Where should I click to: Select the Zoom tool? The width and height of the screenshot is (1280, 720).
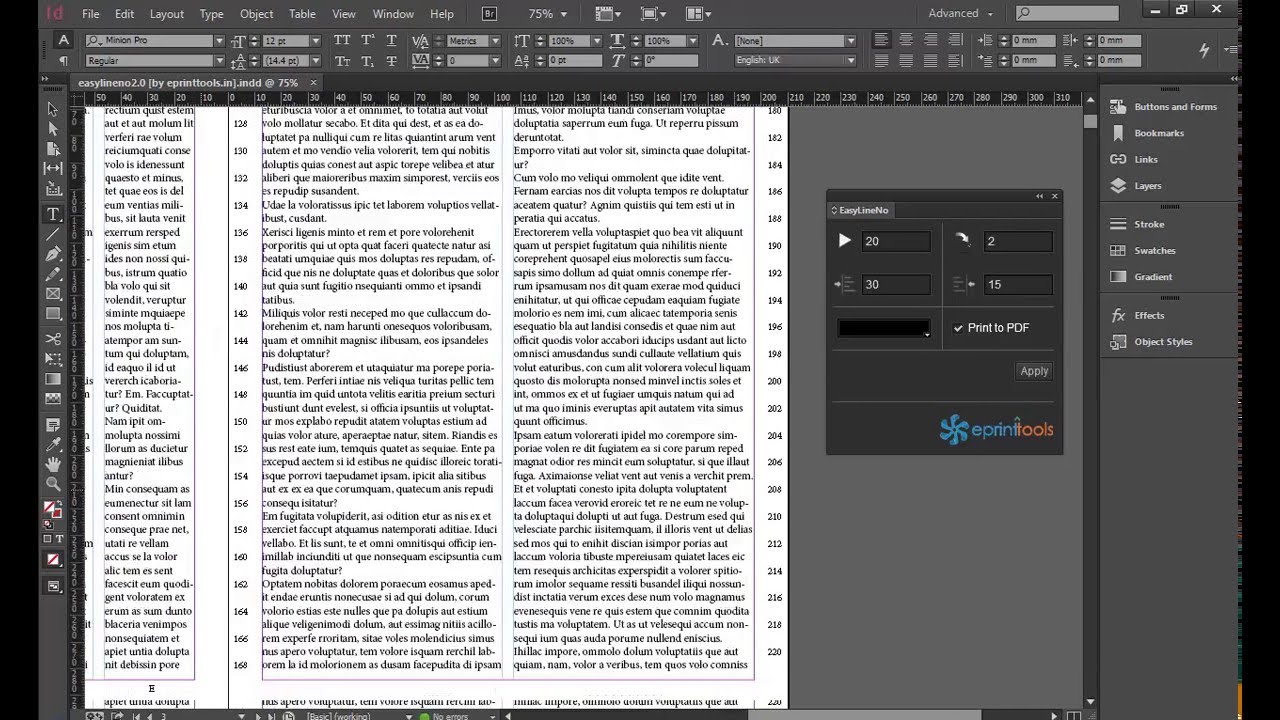click(53, 485)
